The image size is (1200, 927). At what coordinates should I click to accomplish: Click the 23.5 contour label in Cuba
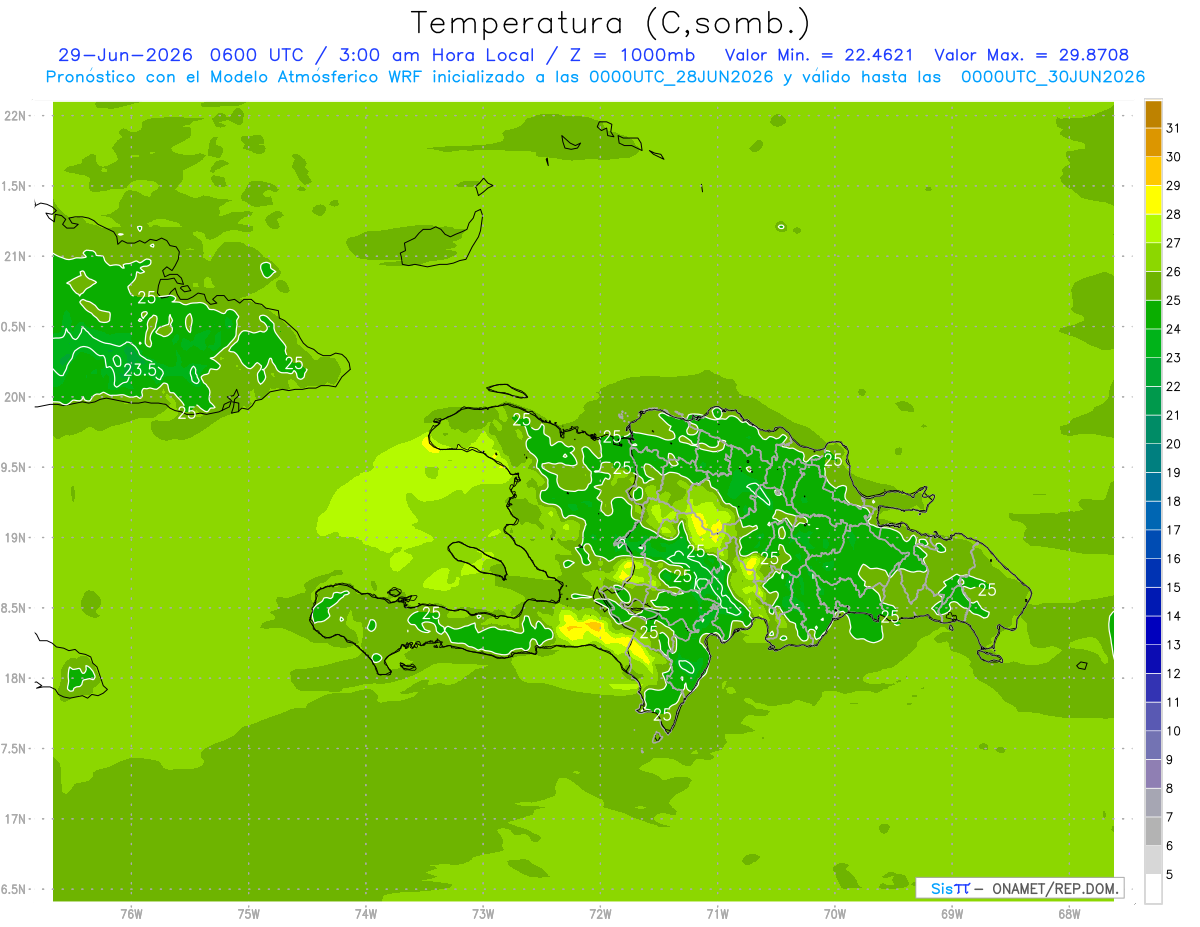coord(140,369)
